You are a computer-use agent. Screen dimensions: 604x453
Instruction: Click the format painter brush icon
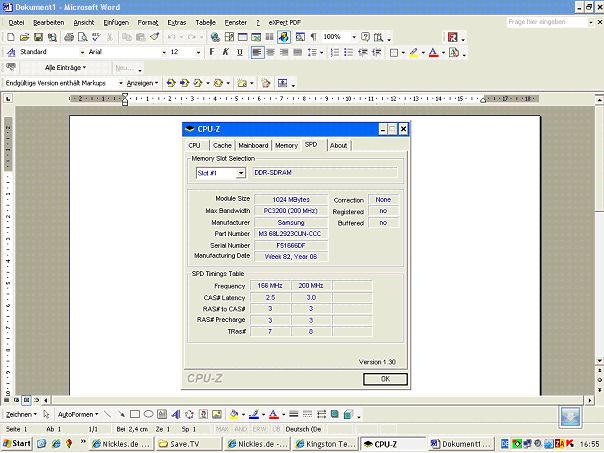(154, 37)
